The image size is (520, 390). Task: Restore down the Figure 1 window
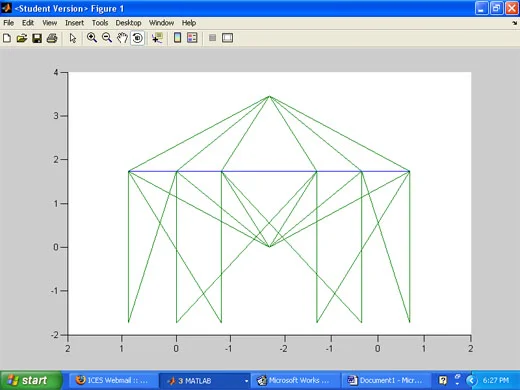[496, 8]
